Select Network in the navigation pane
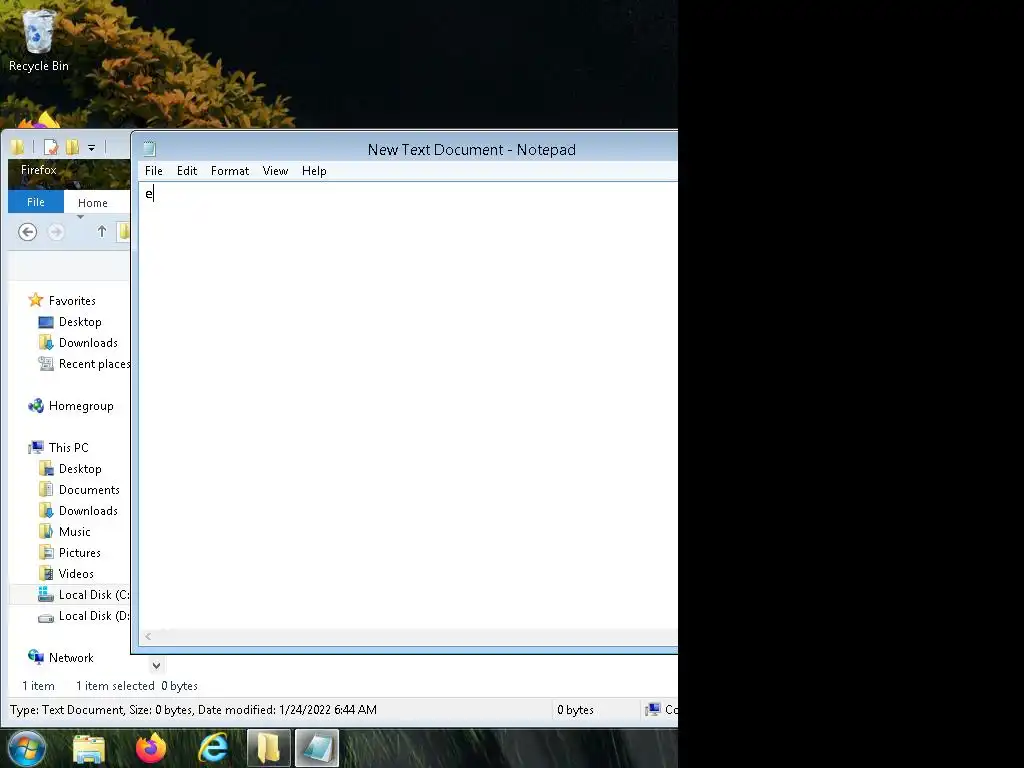This screenshot has height=768, width=1024. click(71, 658)
